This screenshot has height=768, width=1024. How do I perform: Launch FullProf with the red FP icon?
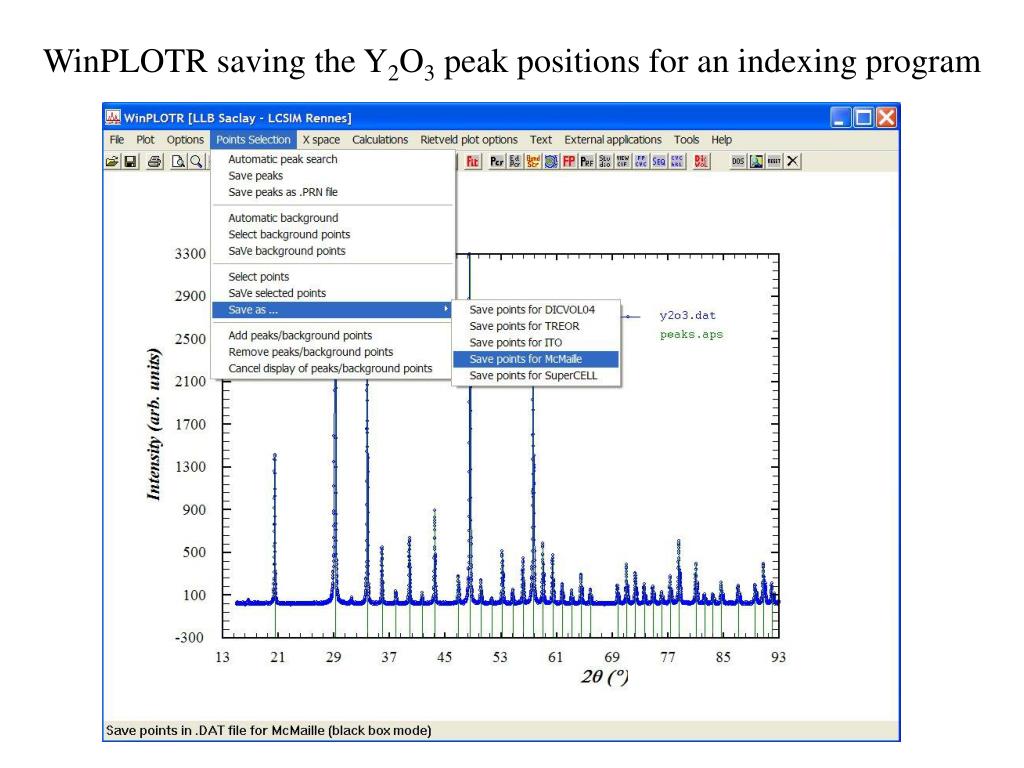569,161
